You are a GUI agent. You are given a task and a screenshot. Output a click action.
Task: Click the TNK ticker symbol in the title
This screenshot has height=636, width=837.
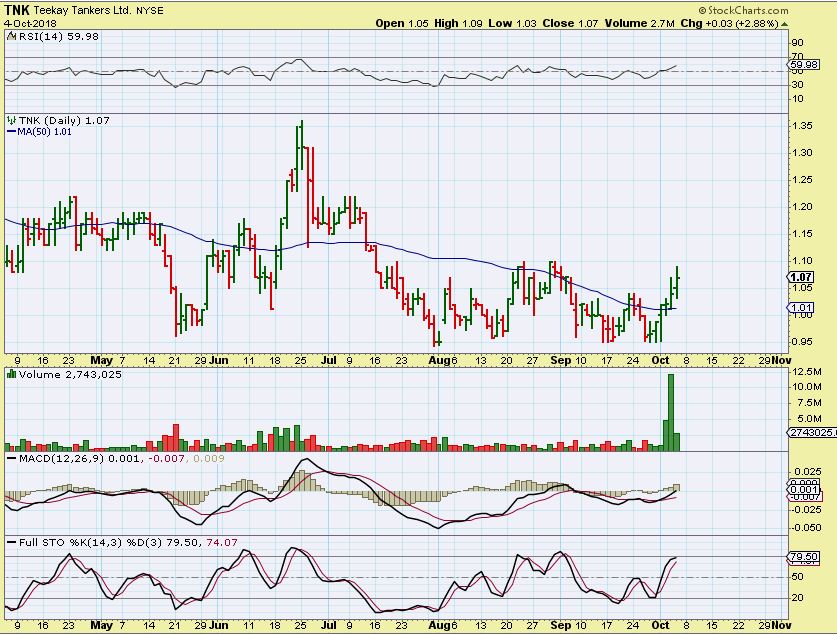tap(17, 9)
